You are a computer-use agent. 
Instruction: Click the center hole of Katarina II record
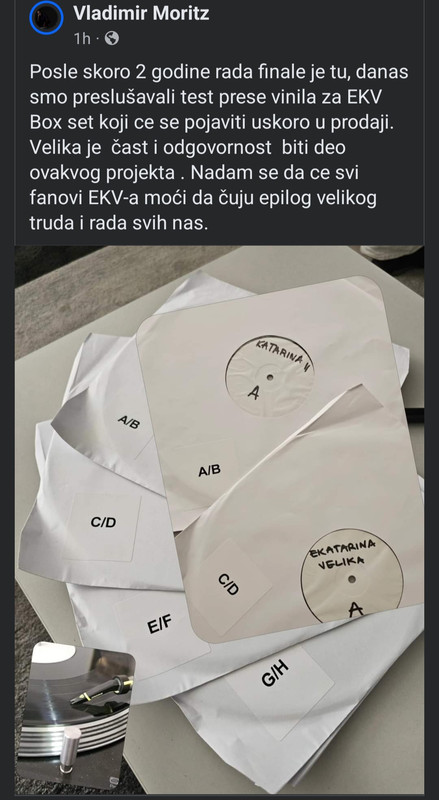point(270,378)
